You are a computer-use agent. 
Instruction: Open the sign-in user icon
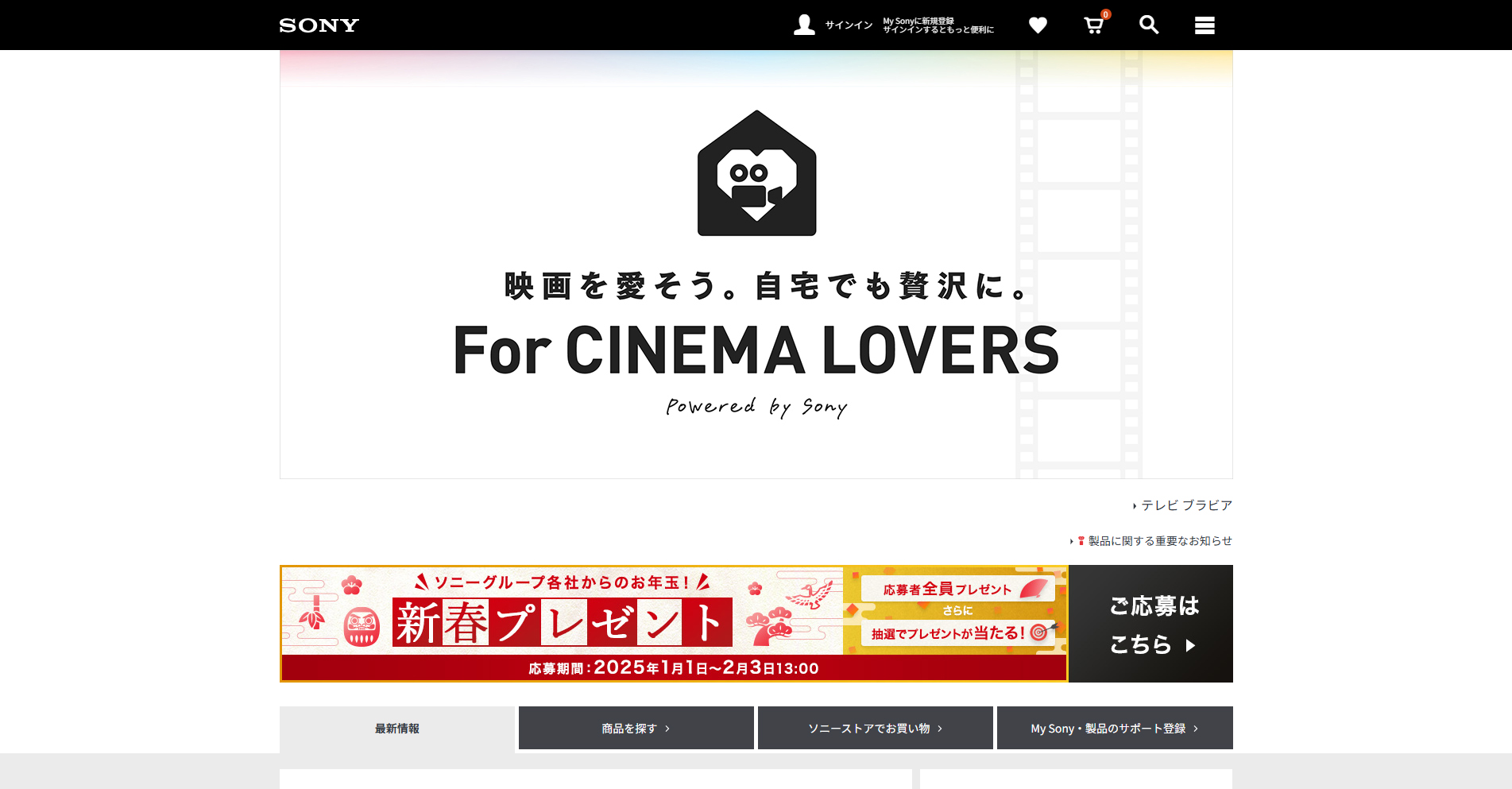point(804,25)
